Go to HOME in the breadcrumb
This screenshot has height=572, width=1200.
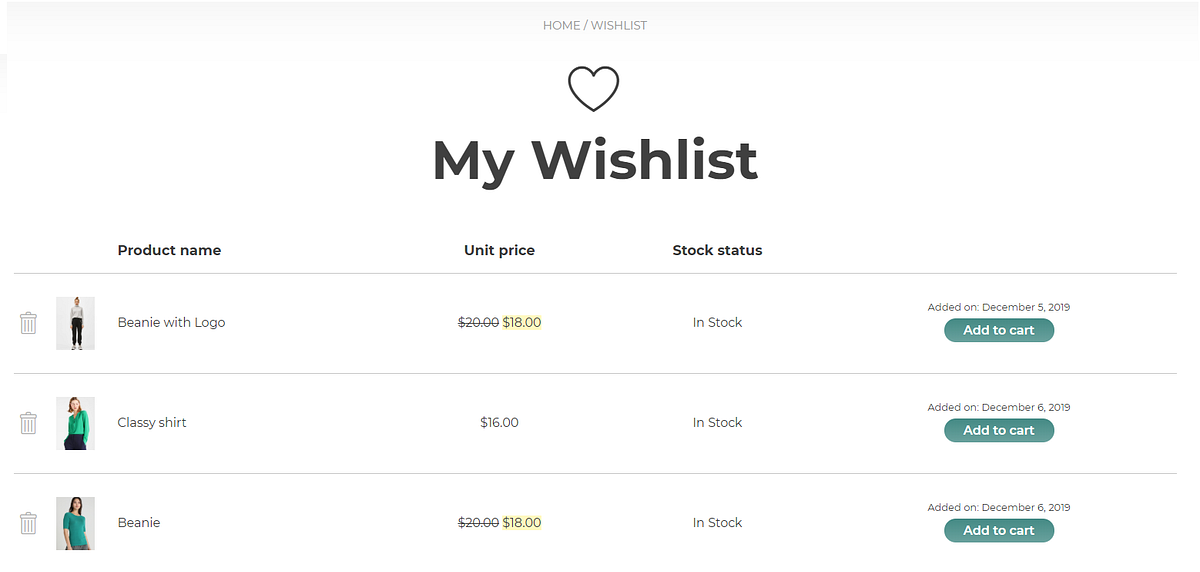[561, 25]
